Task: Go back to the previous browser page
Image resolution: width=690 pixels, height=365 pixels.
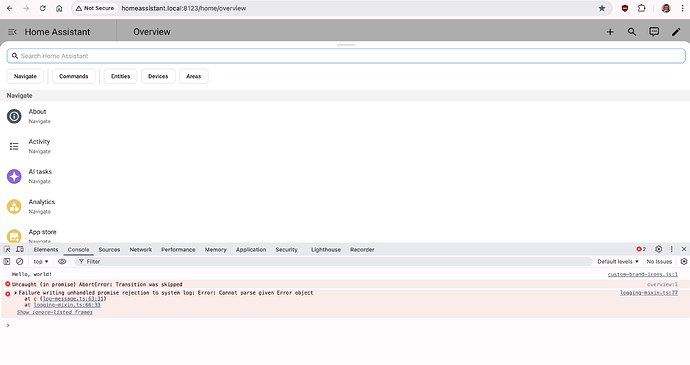Action: [10, 8]
